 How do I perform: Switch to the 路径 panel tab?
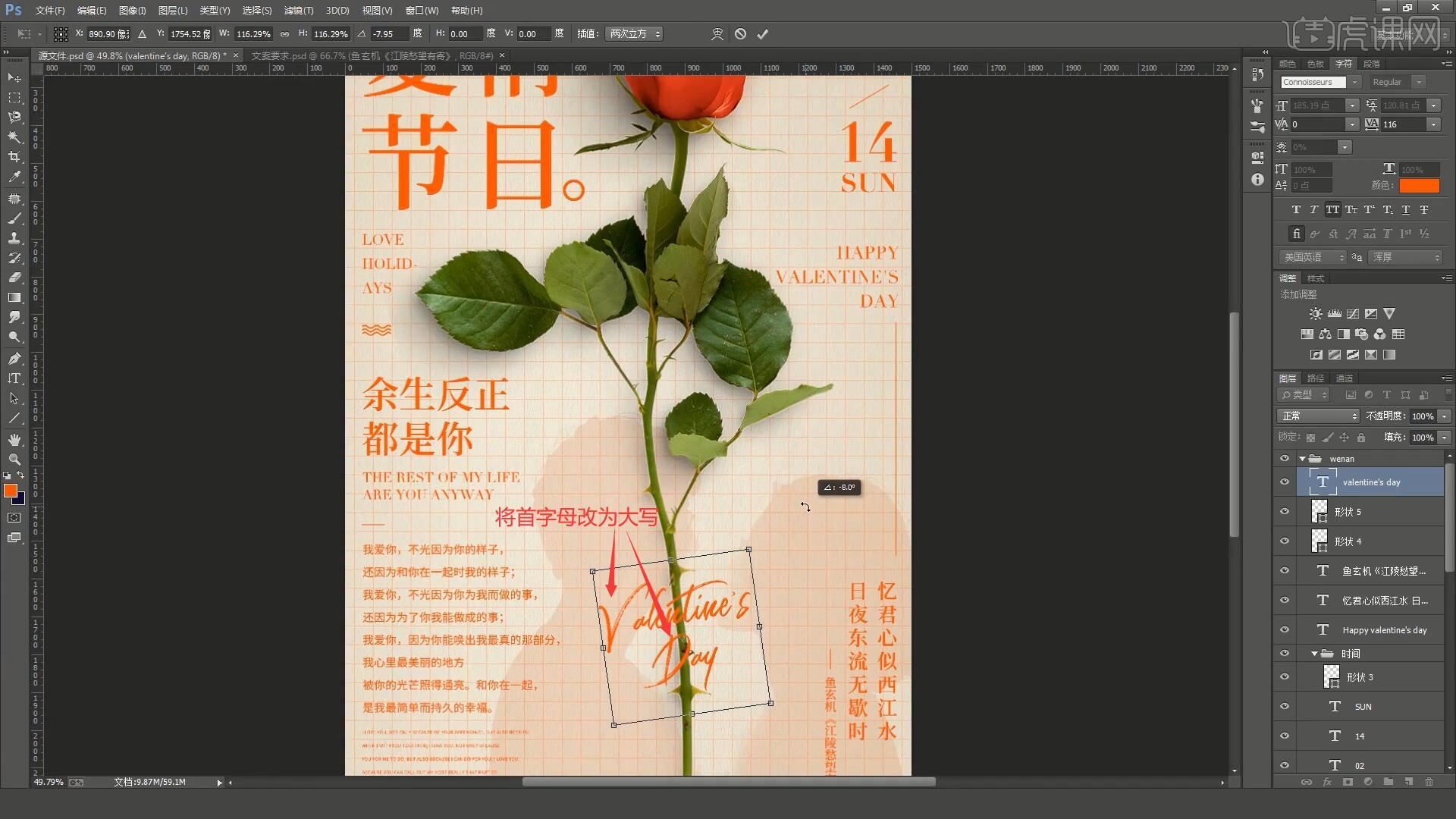tap(1316, 378)
